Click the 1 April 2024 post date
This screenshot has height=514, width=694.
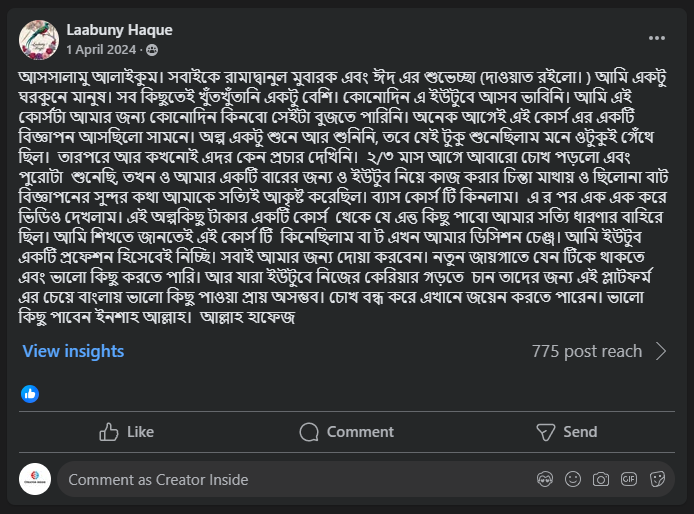tap(103, 49)
